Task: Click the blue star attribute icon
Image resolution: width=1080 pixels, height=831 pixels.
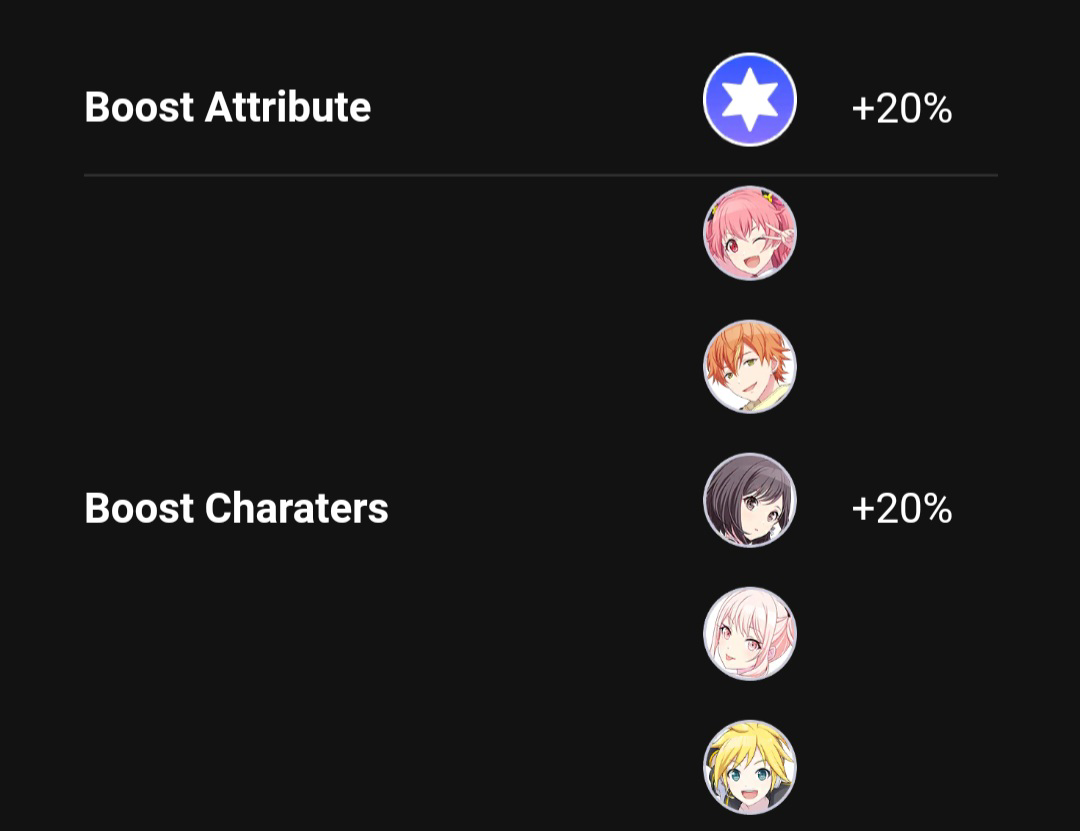Action: (x=750, y=100)
